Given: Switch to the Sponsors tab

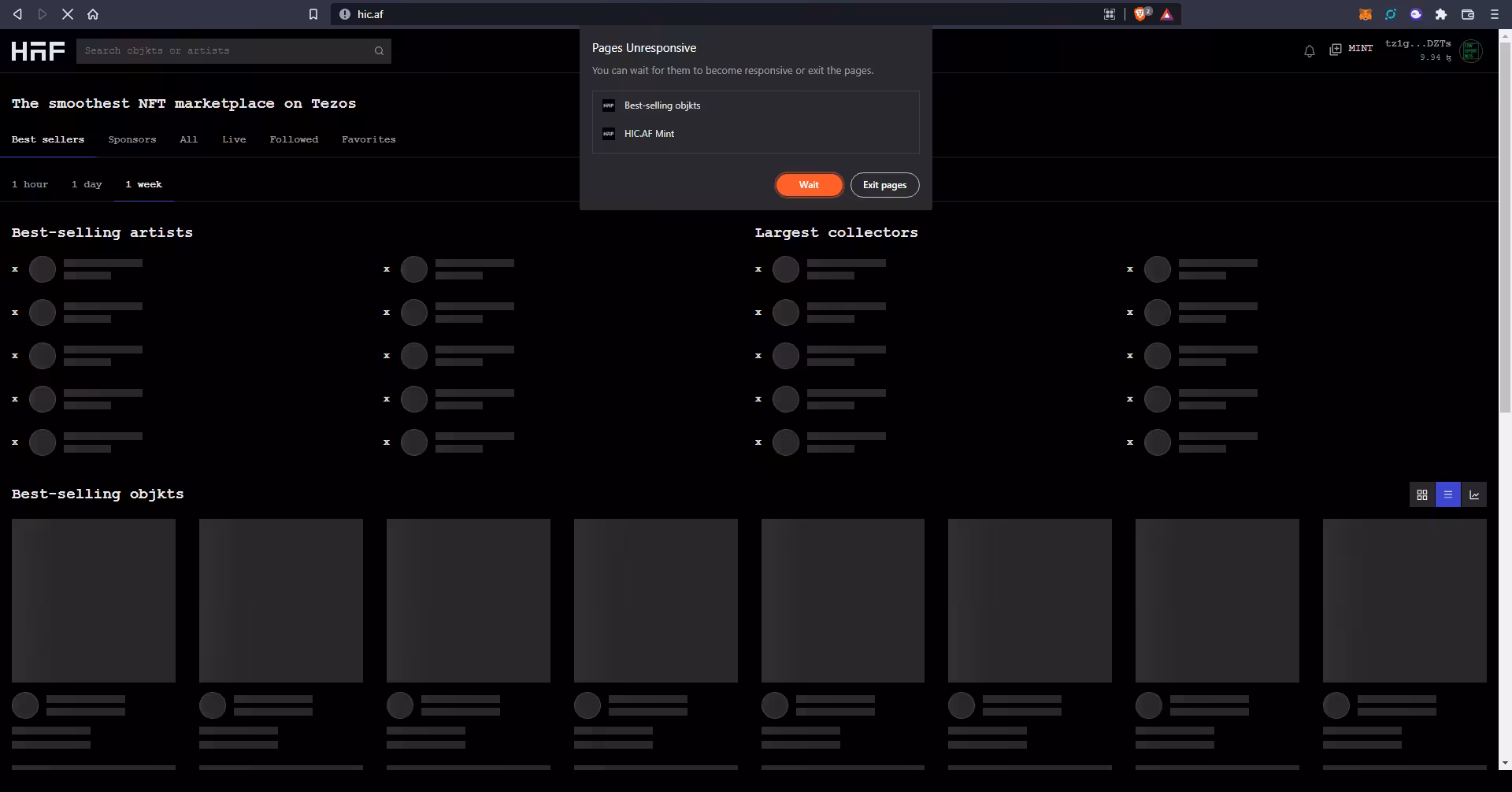Looking at the screenshot, I should [x=132, y=139].
